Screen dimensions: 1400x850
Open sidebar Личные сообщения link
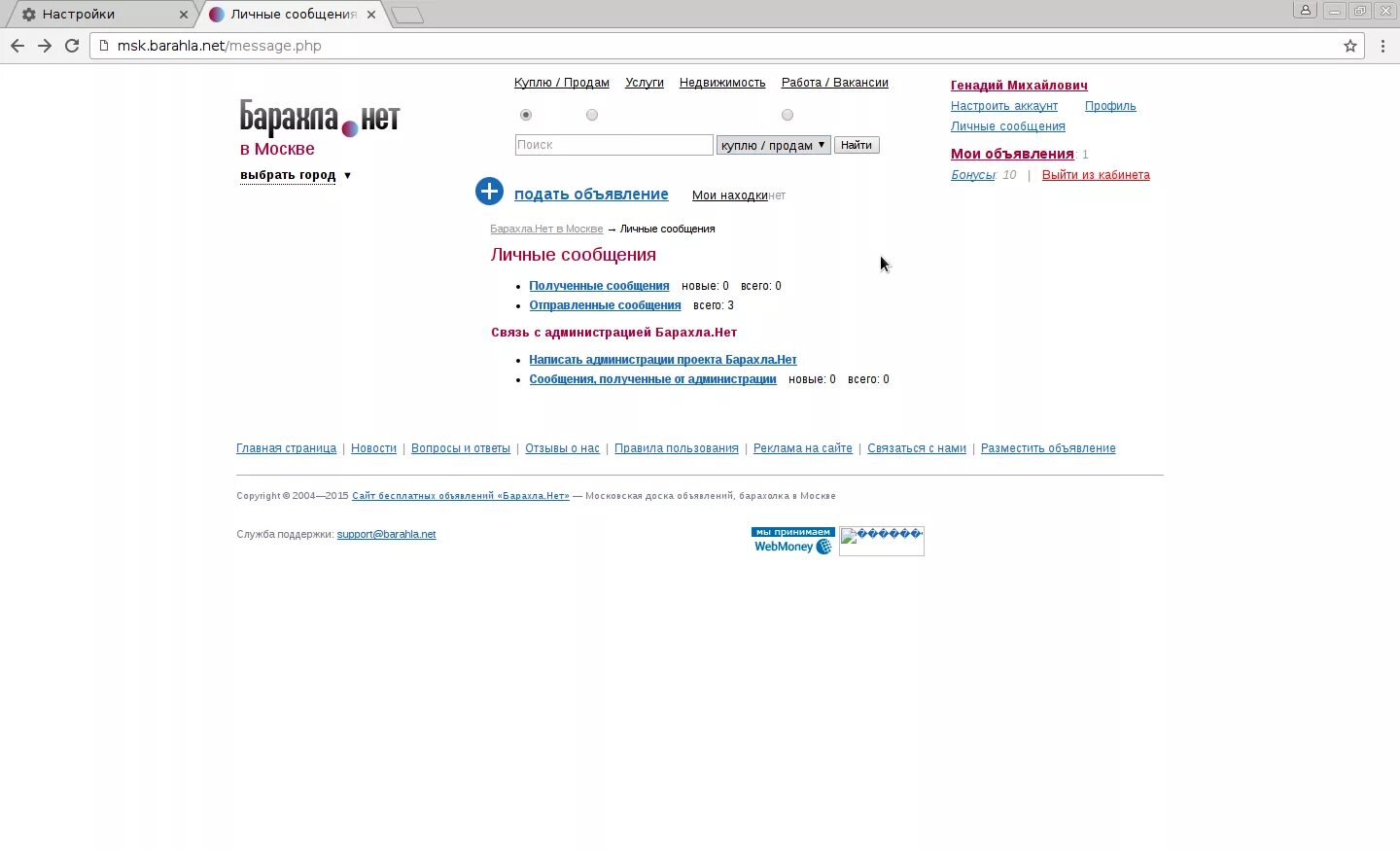click(x=1008, y=126)
